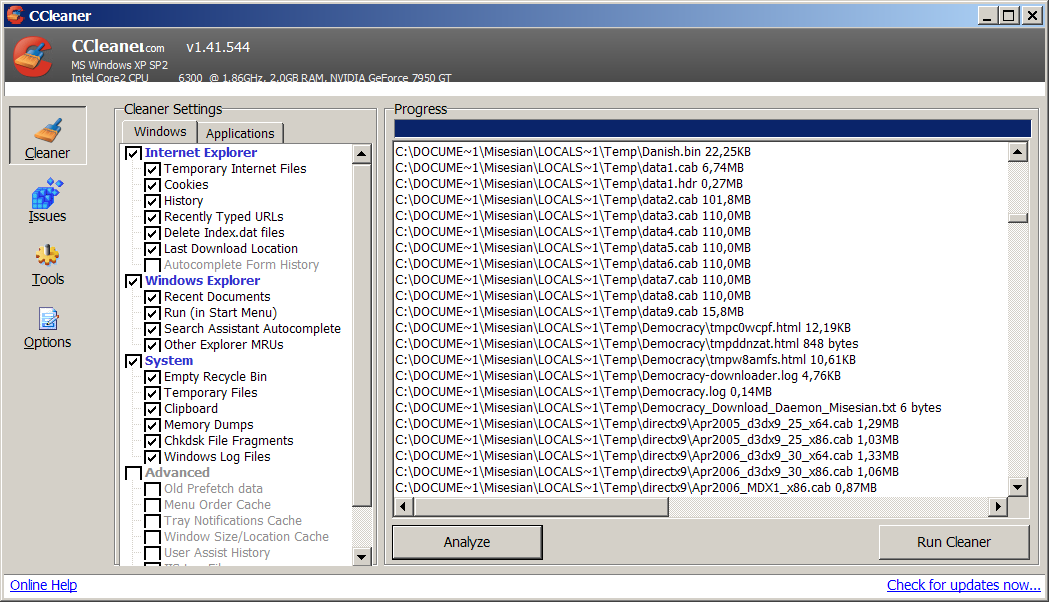Enable the Advanced group checkbox
This screenshot has width=1049, height=602.
pos(133,474)
